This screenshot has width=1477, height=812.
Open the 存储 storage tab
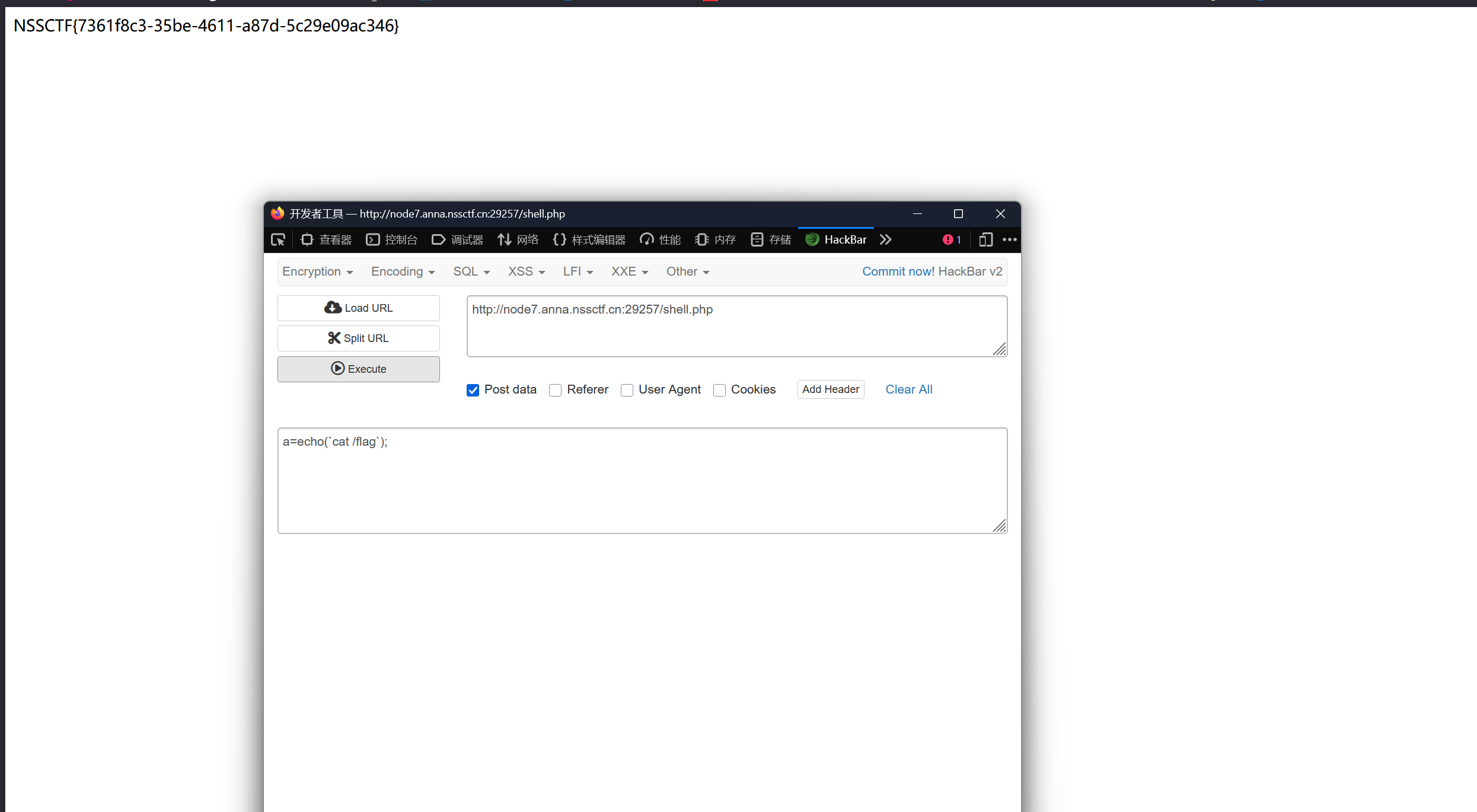tap(771, 240)
